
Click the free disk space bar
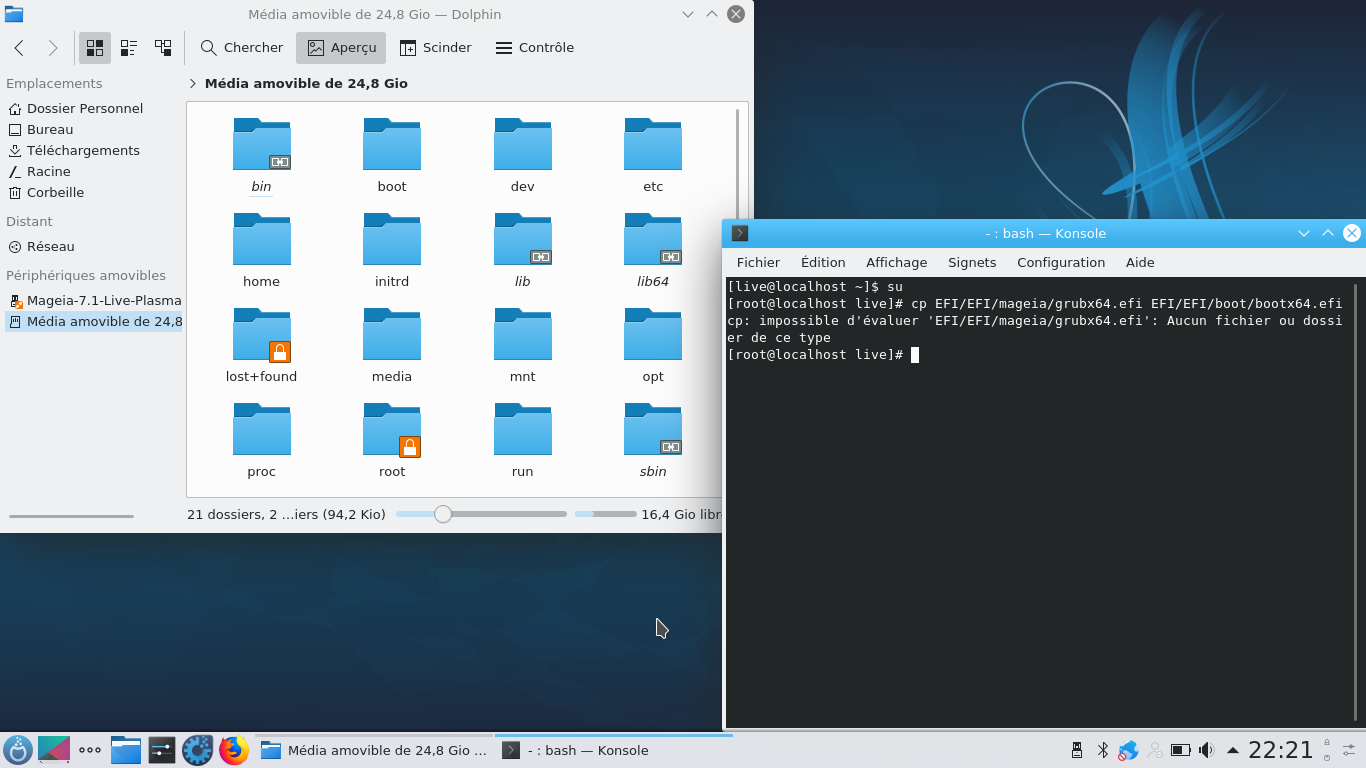(x=605, y=514)
